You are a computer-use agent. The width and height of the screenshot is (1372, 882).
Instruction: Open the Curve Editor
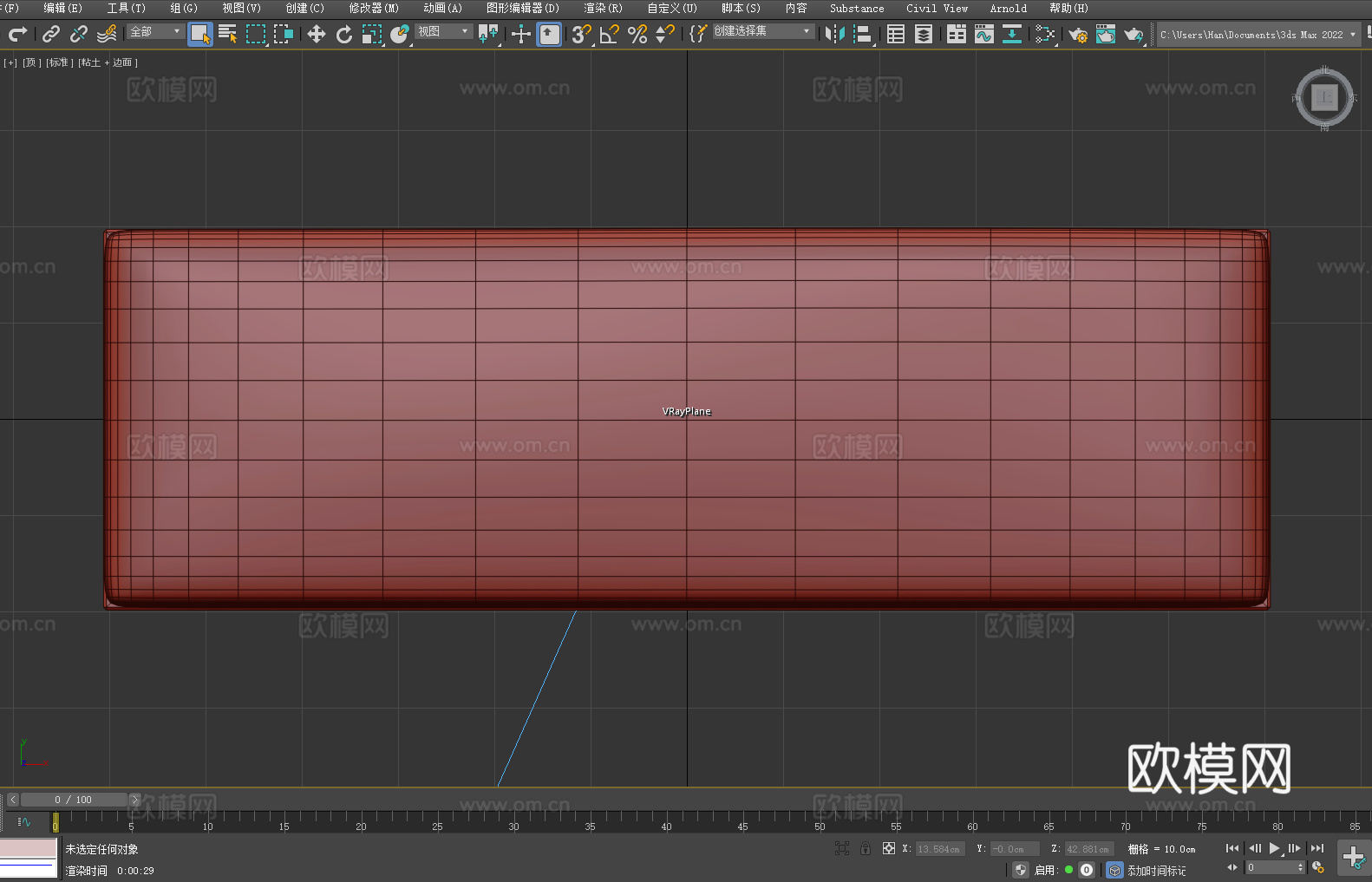pos(984,34)
